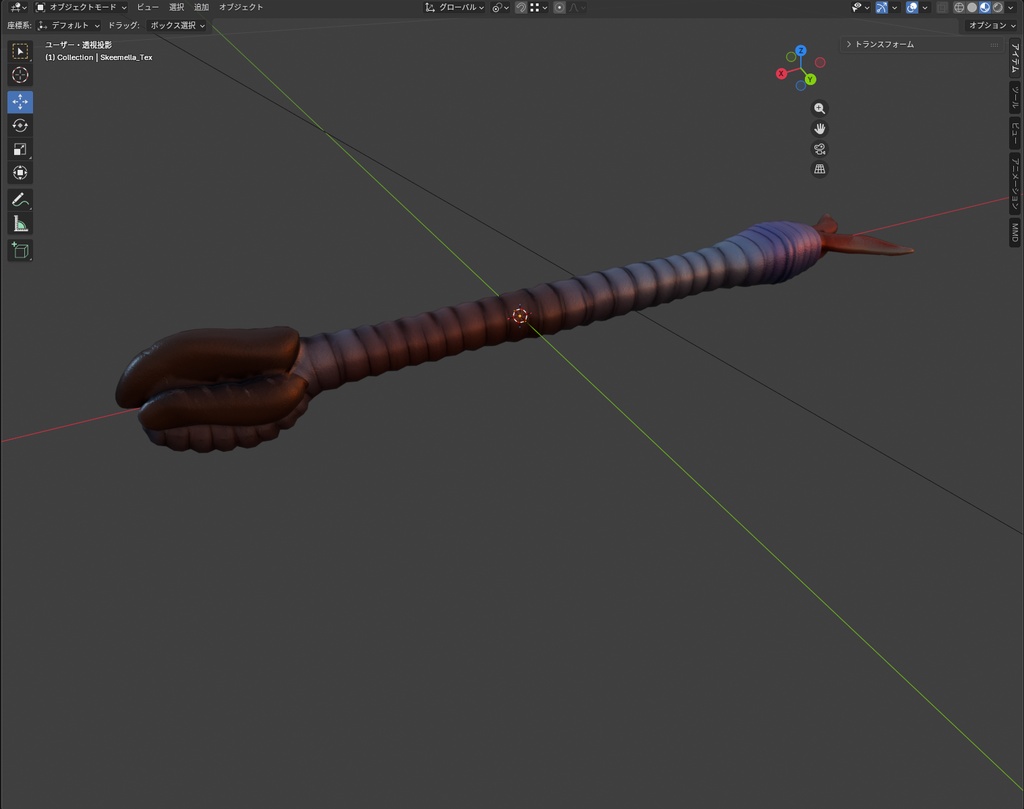Open the デフォルト coordinate system dropdown
1024x809 pixels.
(x=69, y=25)
